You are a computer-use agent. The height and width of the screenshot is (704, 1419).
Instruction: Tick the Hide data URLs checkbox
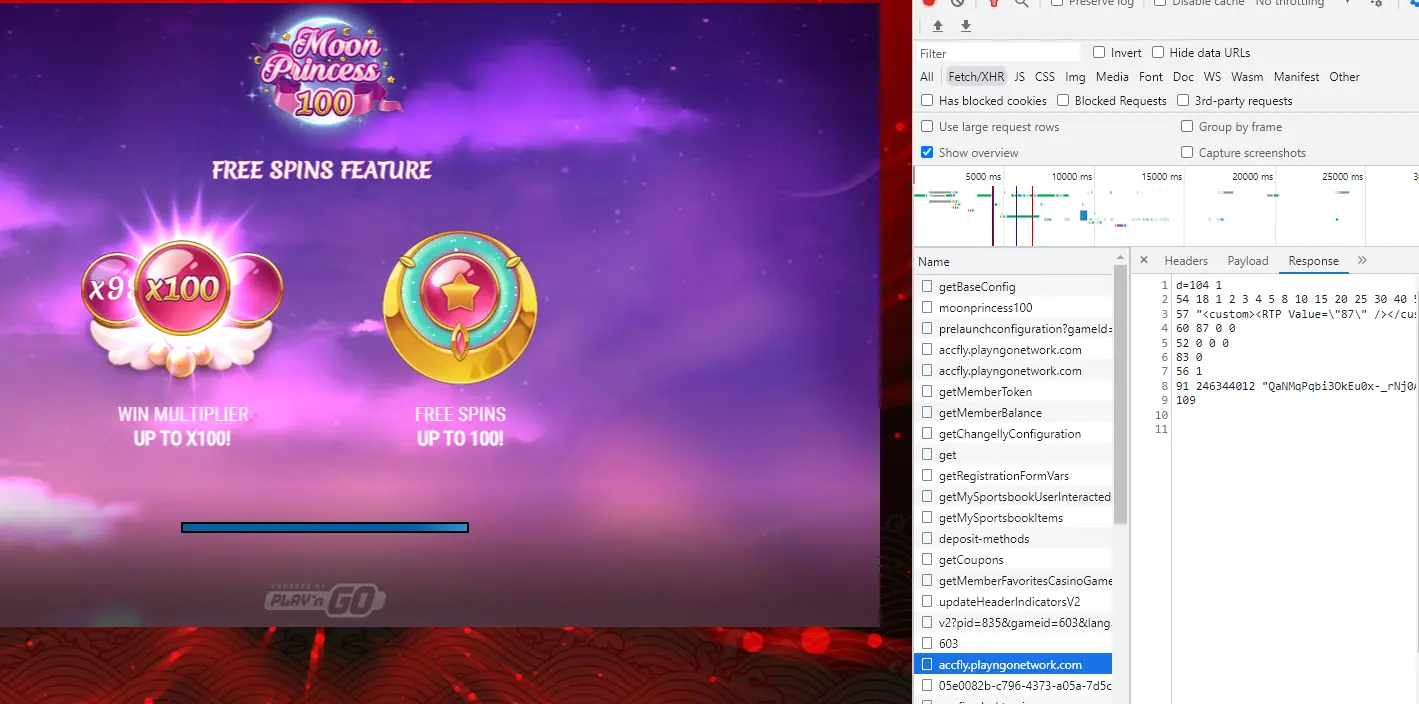1158,52
